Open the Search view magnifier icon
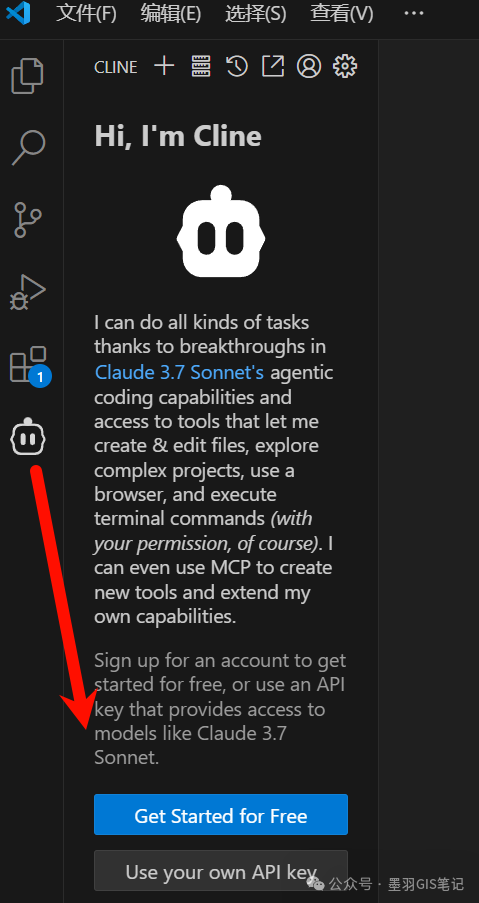The image size is (479, 903). point(28,147)
